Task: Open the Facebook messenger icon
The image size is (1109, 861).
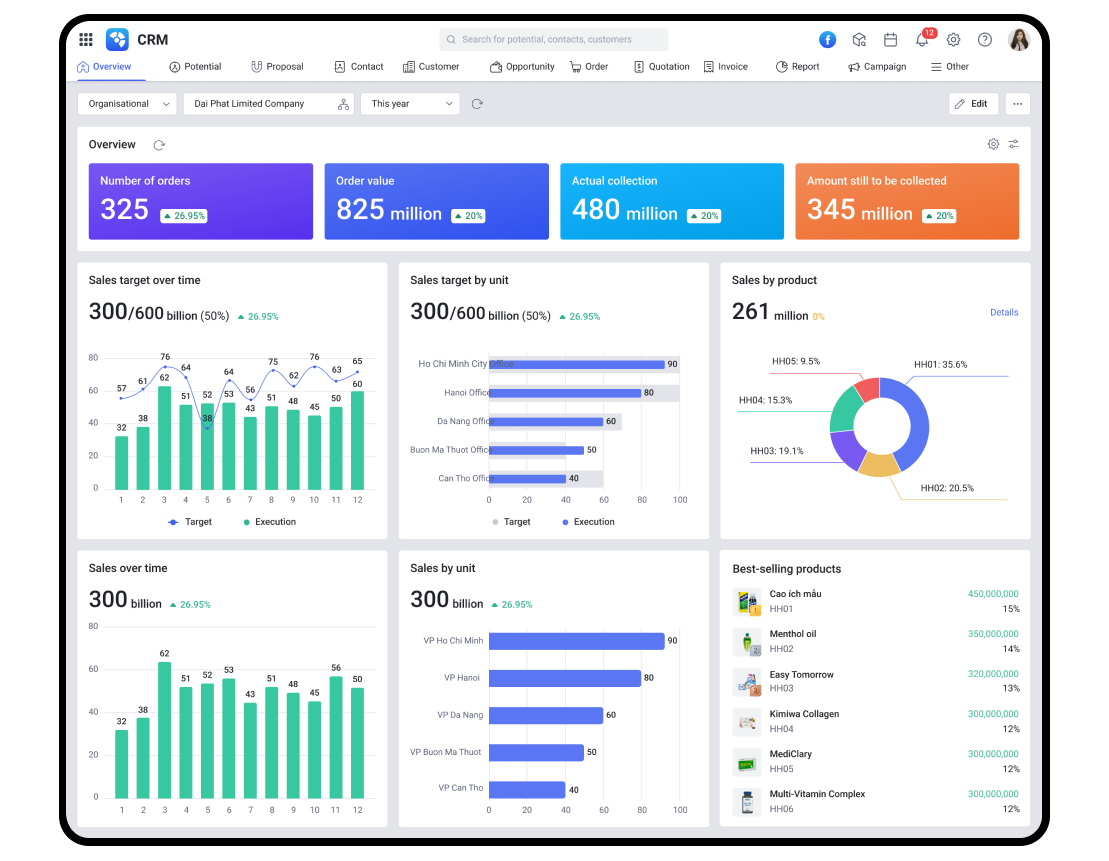Action: 827,39
